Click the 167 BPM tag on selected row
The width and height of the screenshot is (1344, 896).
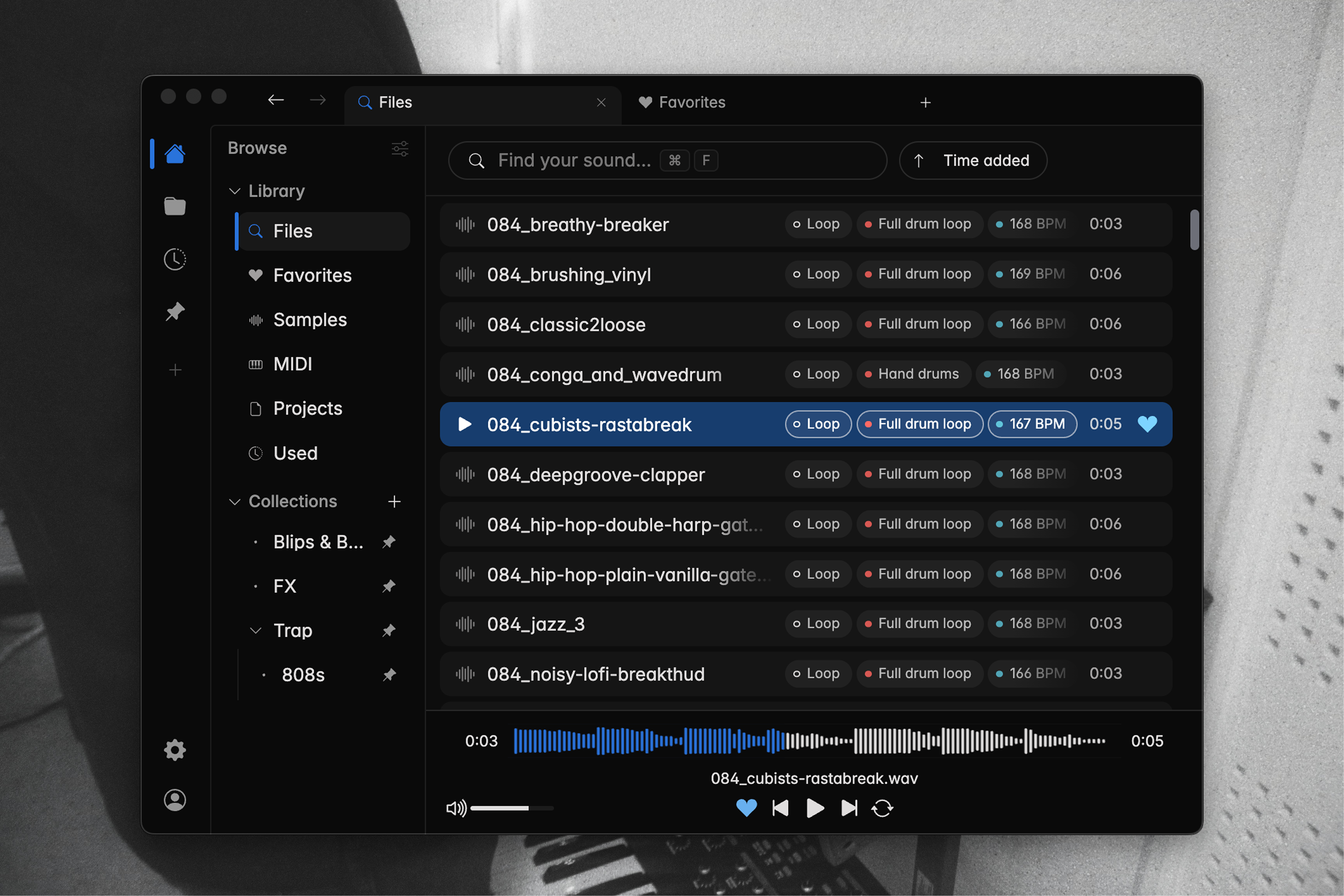[1032, 424]
